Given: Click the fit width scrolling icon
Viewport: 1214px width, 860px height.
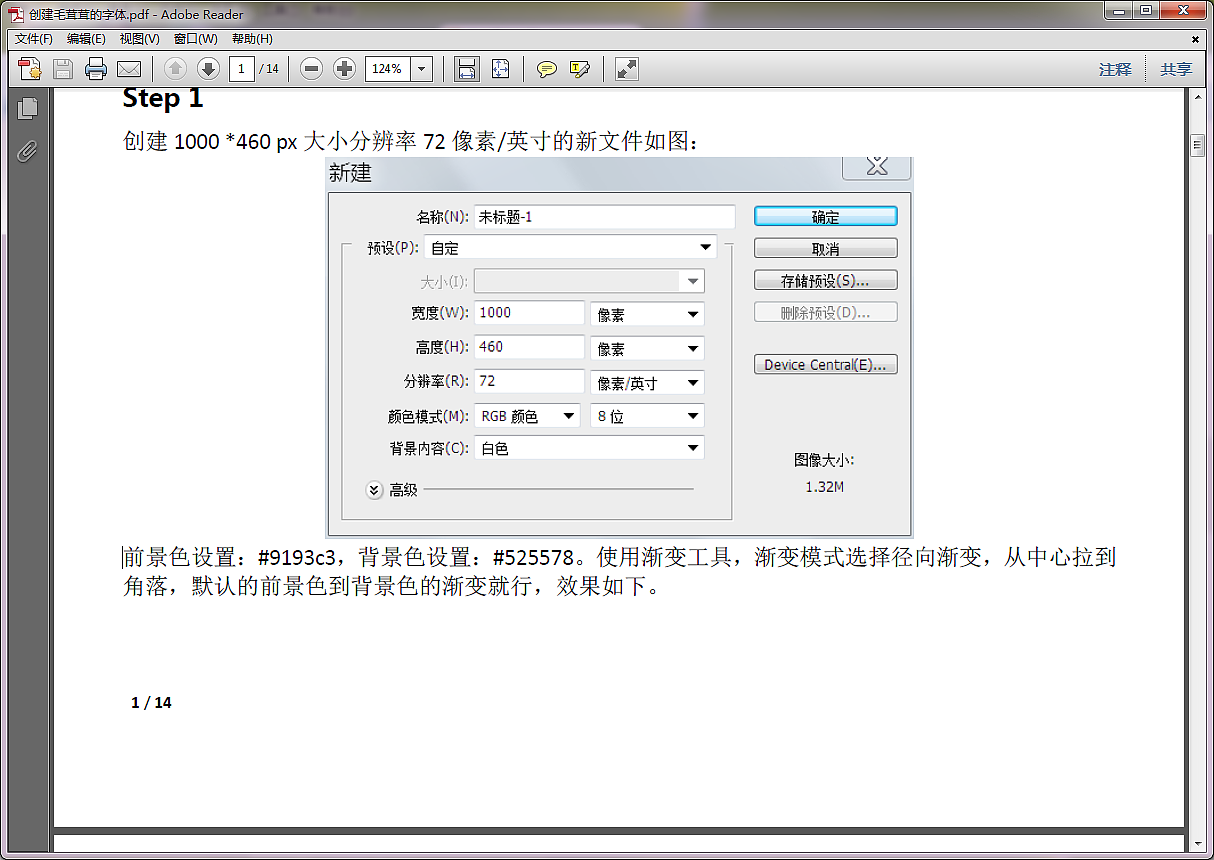Looking at the screenshot, I should (x=466, y=69).
